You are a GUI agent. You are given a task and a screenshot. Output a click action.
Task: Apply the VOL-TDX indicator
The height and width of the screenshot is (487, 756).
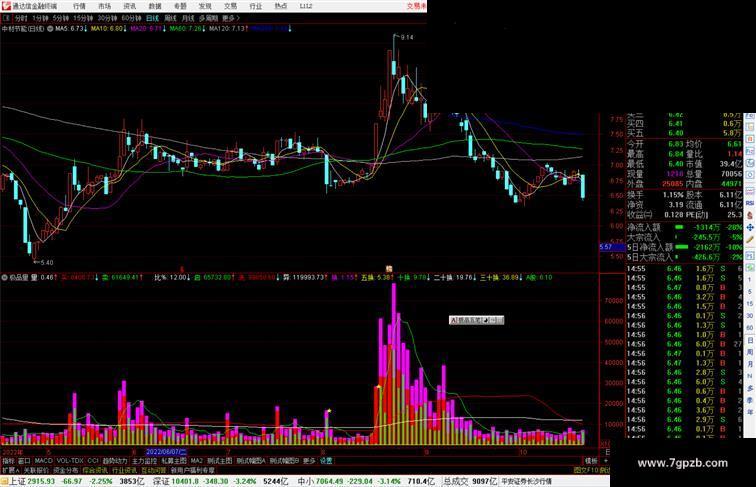point(70,461)
